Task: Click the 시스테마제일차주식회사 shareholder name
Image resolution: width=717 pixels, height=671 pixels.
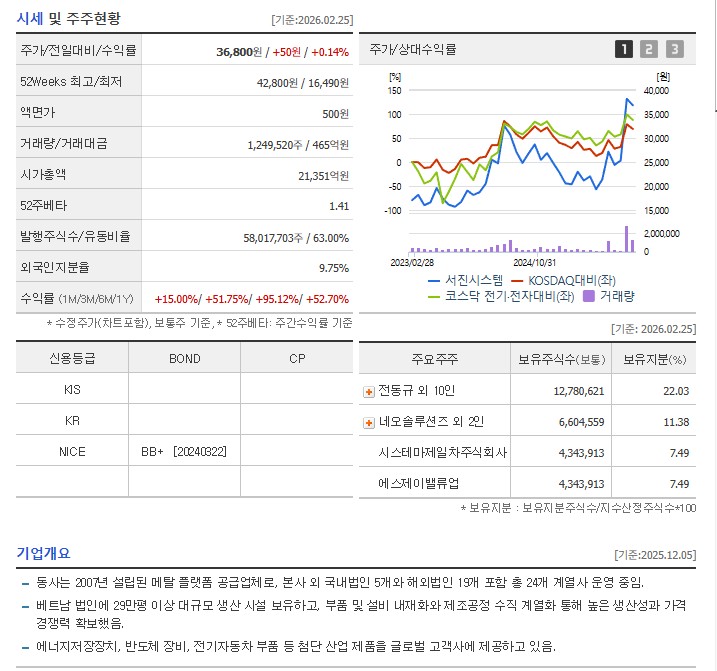Action: (x=443, y=453)
